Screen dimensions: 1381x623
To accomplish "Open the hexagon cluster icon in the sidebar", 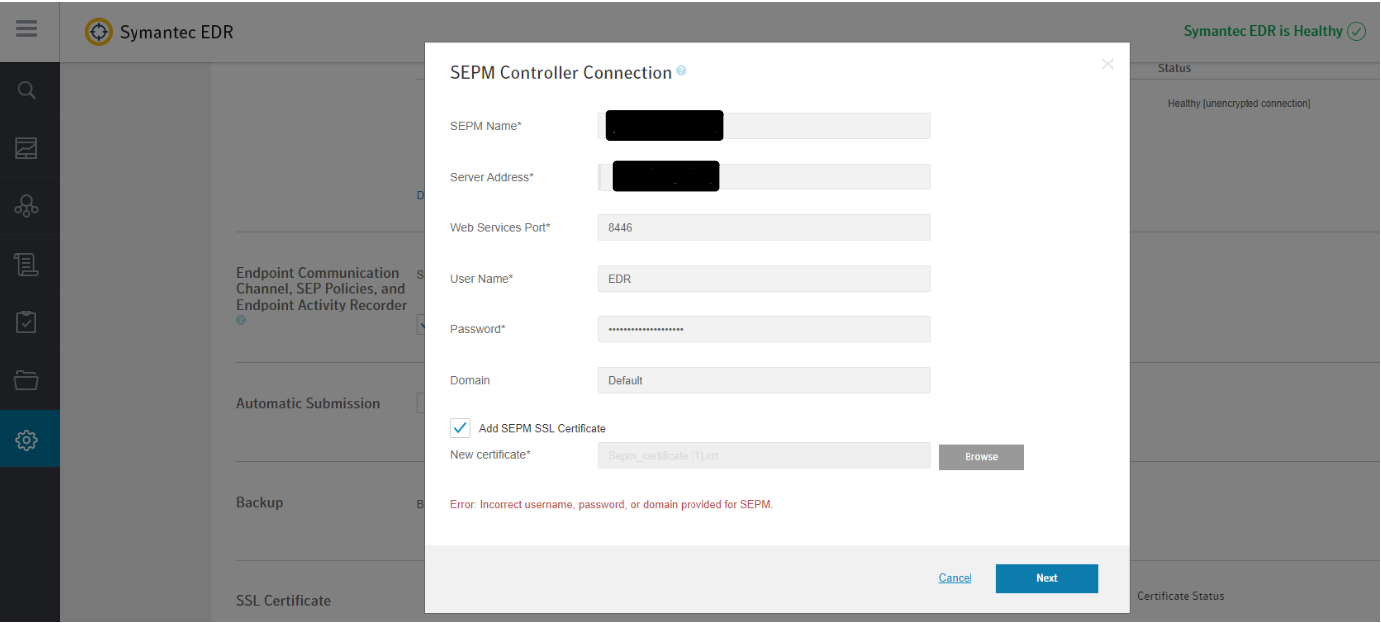I will (x=27, y=206).
